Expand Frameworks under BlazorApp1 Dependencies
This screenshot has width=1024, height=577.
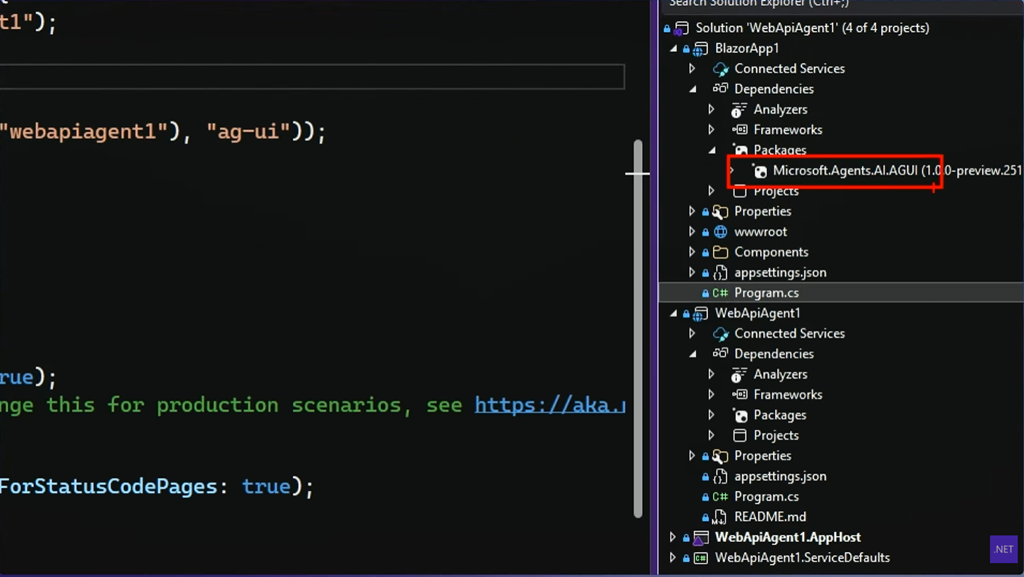(x=712, y=130)
